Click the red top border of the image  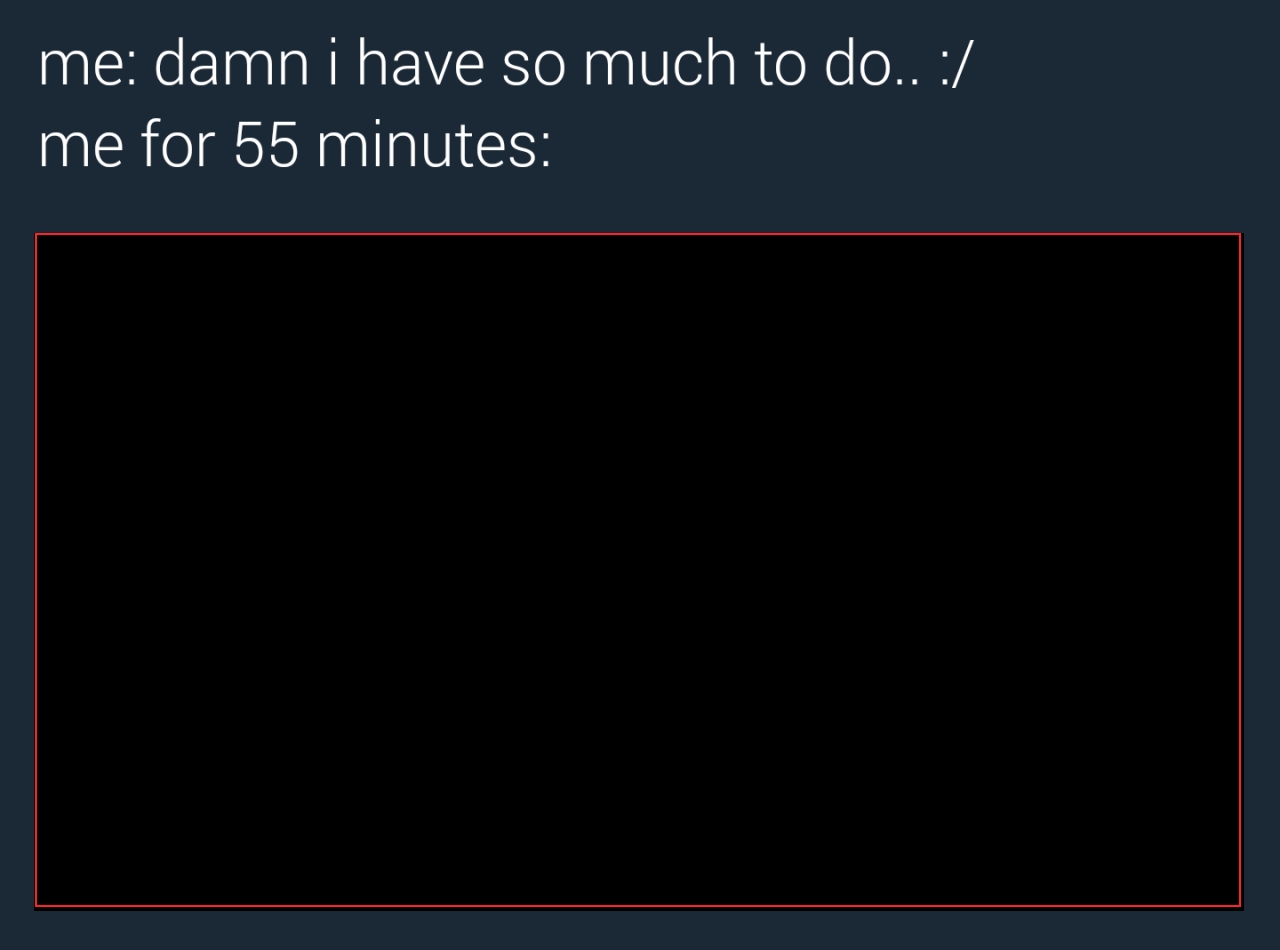[x=638, y=234]
